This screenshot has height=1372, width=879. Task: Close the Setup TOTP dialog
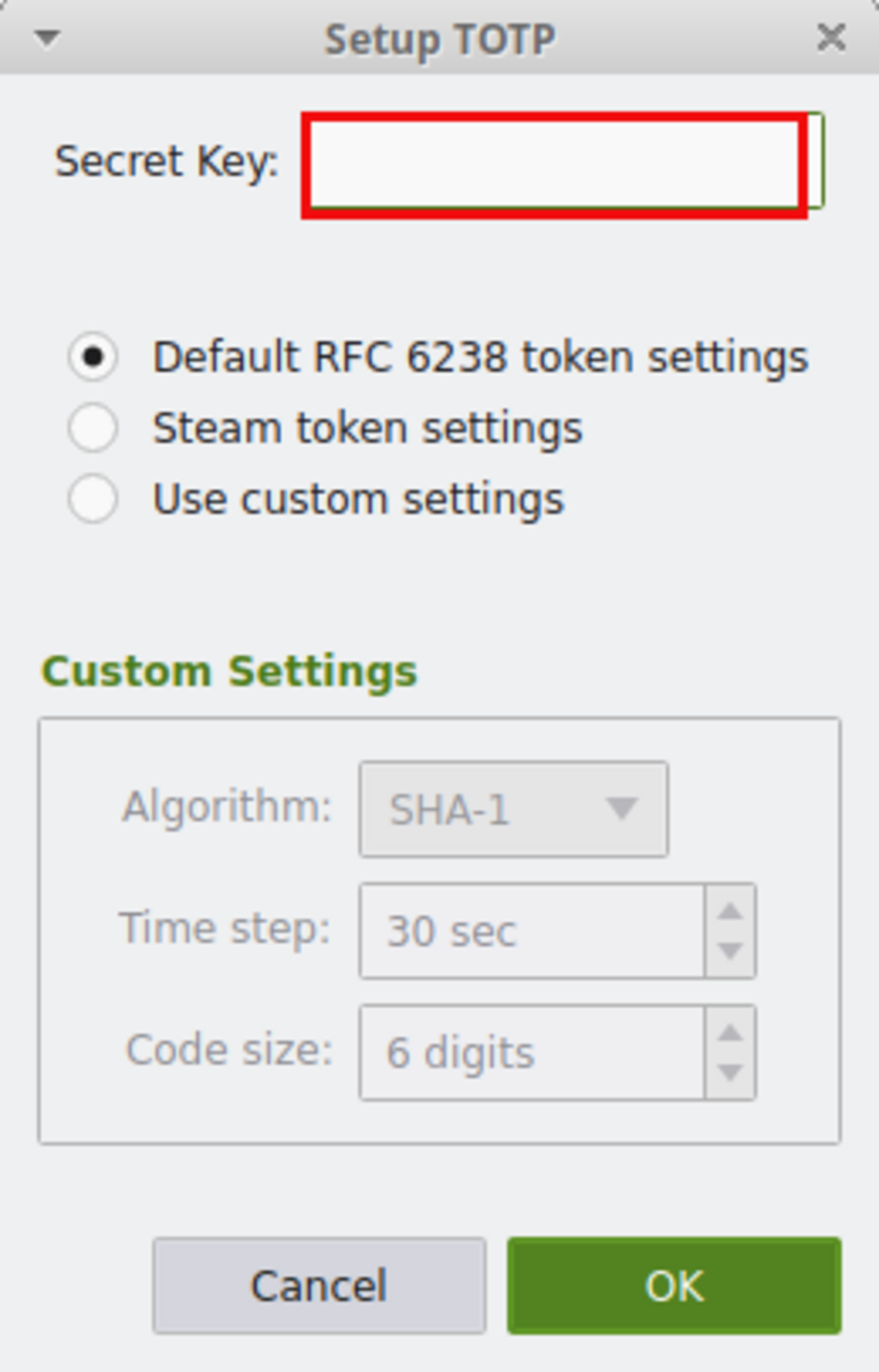point(831,37)
